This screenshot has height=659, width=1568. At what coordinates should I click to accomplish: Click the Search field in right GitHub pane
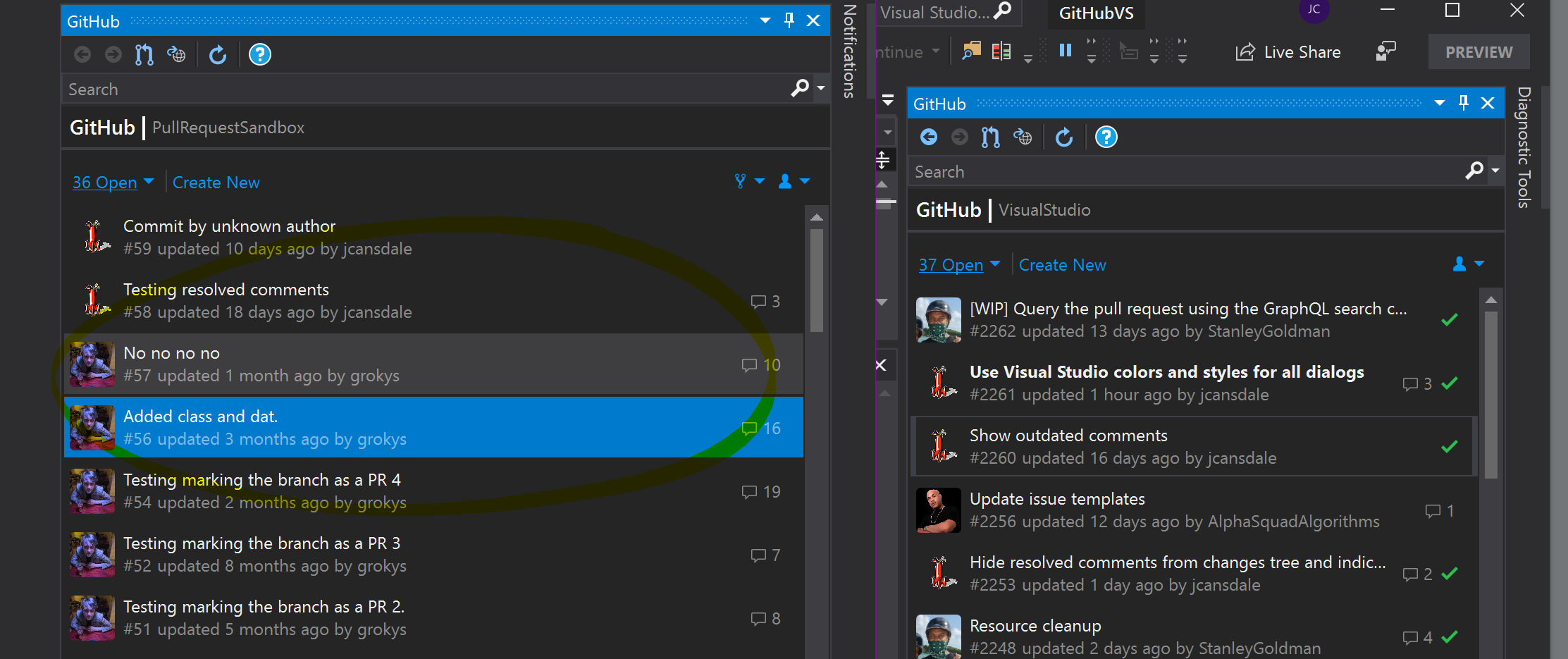coord(1186,171)
